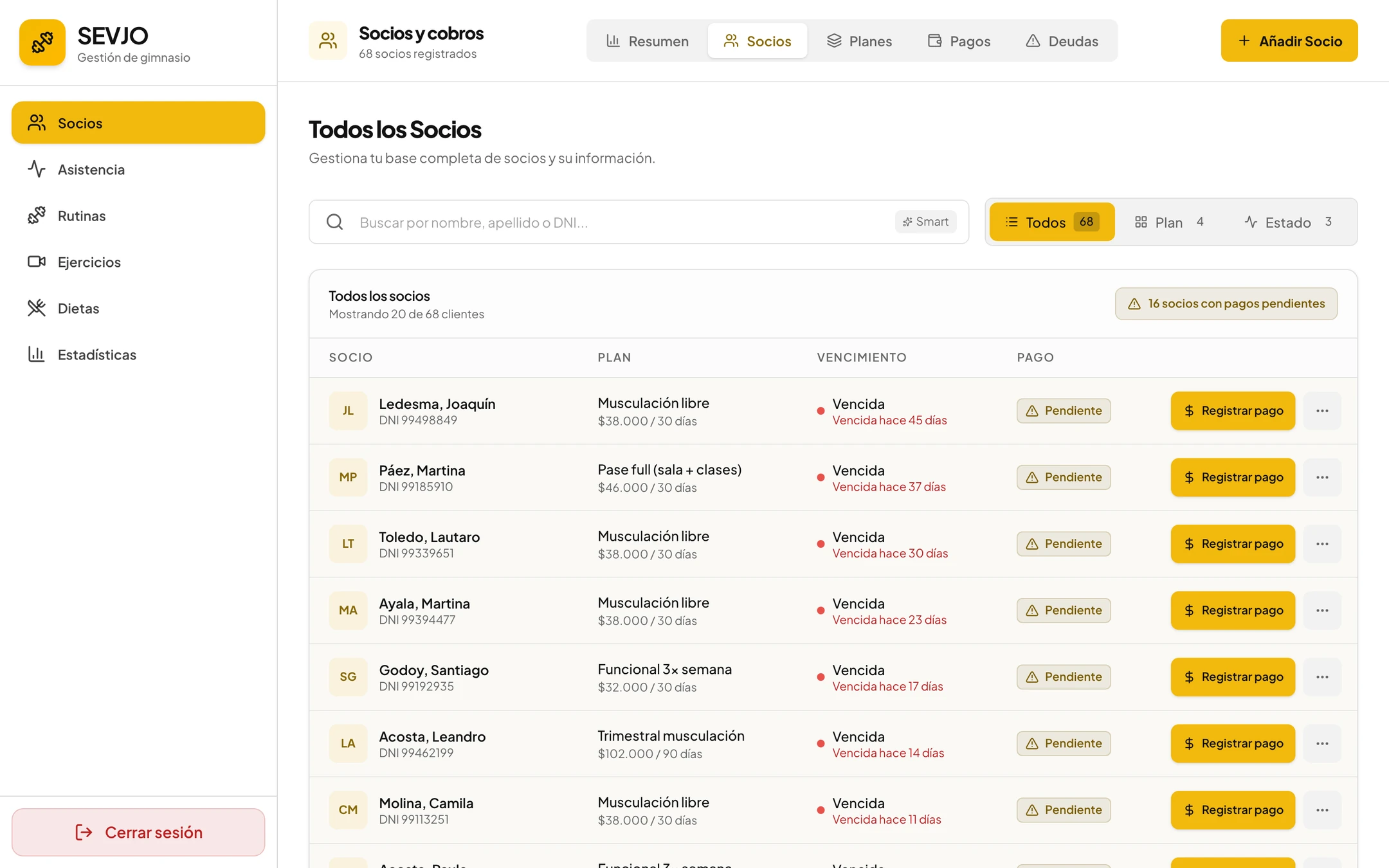
Task: Click the SEVJO dumbbell logo icon
Action: tap(42, 42)
